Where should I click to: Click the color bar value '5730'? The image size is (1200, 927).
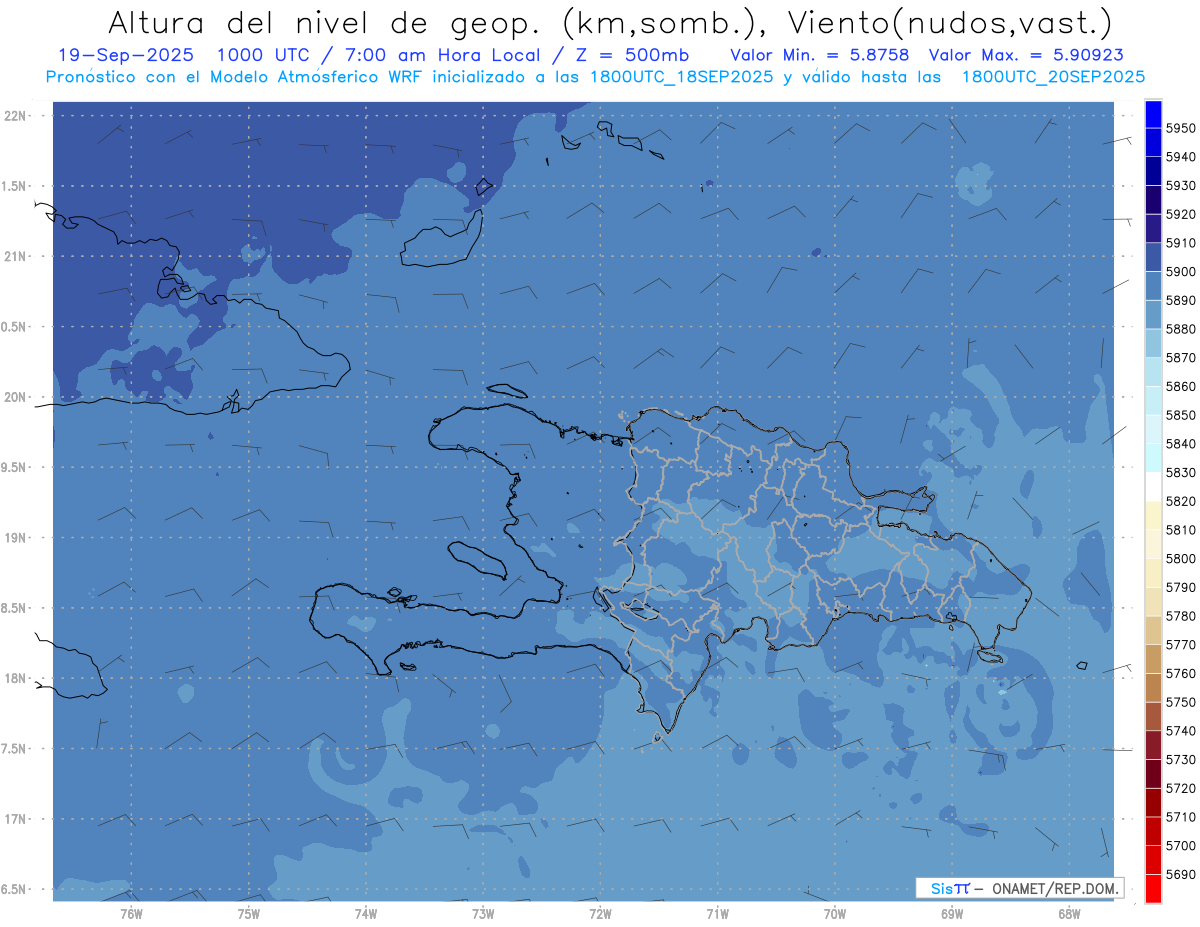pos(1181,759)
